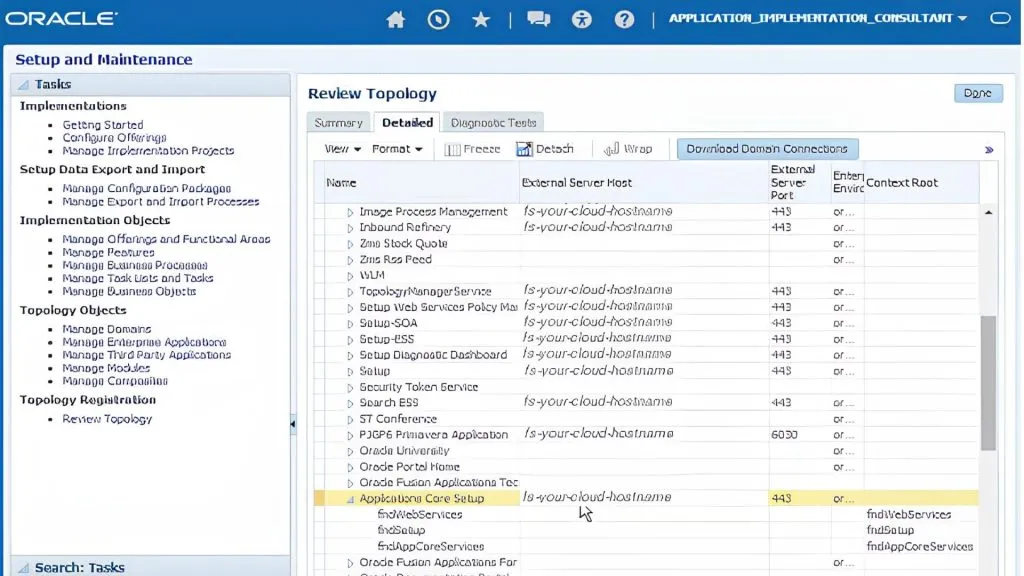Open Manage Third Party Applications link
Viewport: 1024px width, 576px height.
coord(146,355)
